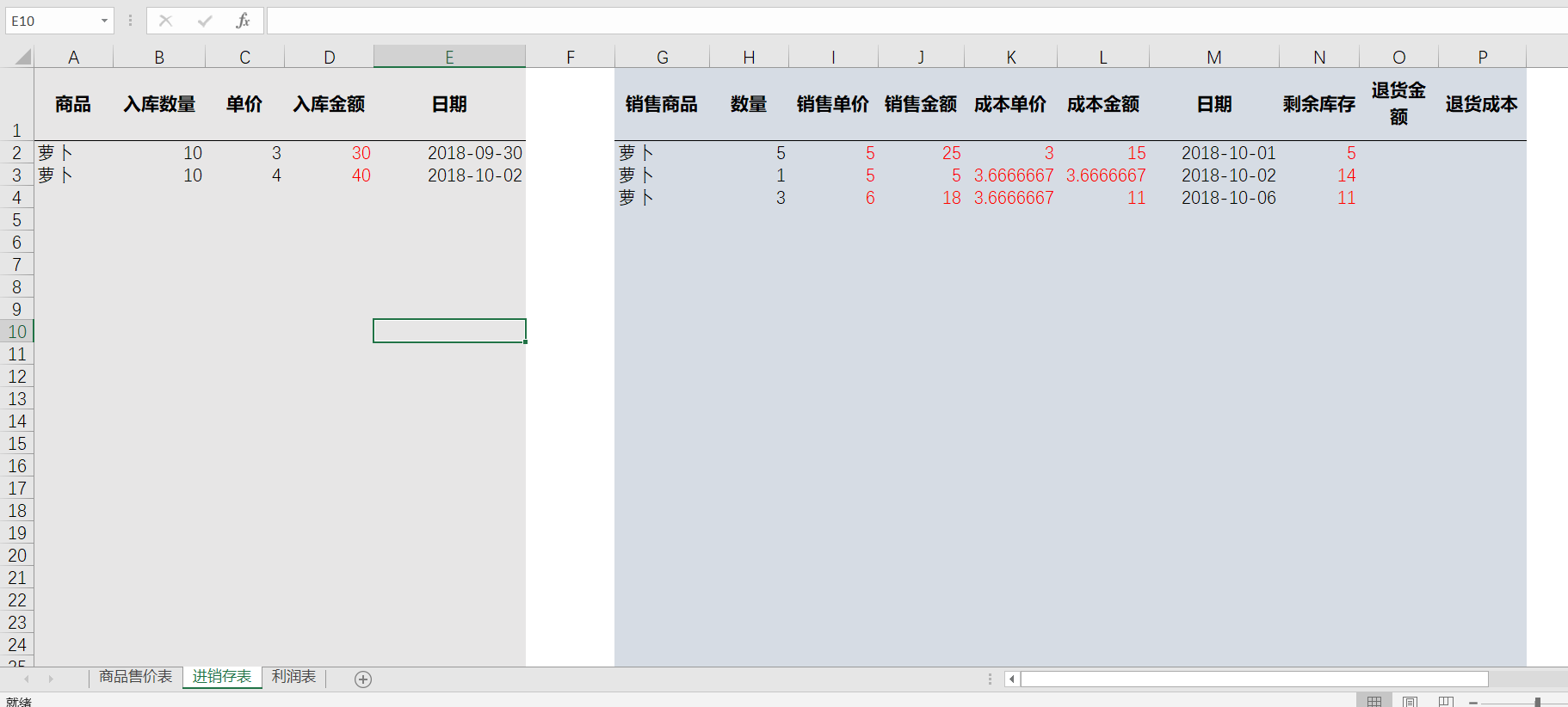
Task: Select column G header
Action: pyautogui.click(x=663, y=57)
